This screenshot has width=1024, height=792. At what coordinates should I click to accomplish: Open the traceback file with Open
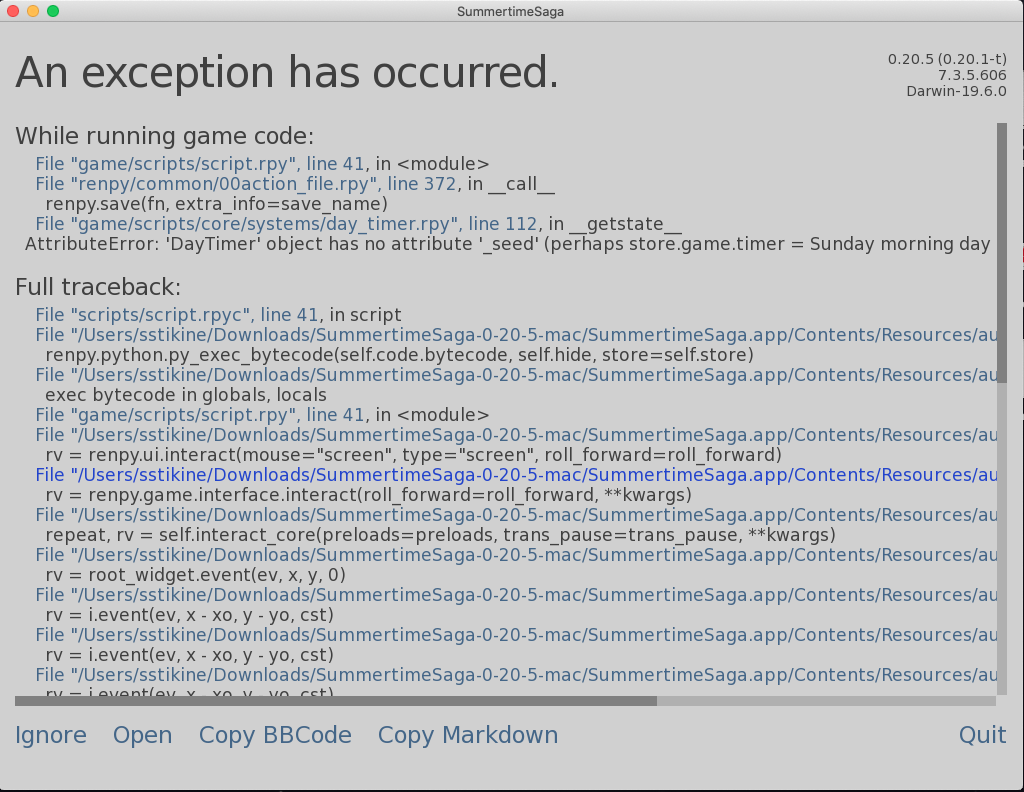point(142,735)
